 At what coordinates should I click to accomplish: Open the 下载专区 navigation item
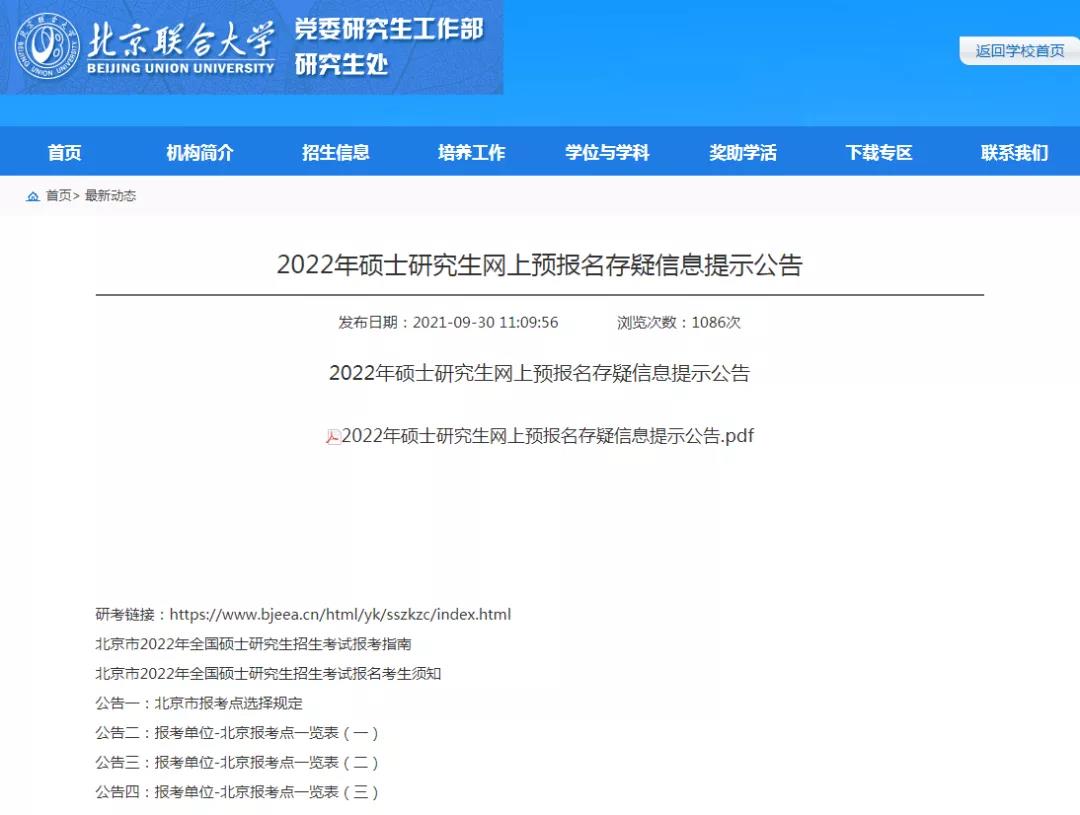click(879, 152)
